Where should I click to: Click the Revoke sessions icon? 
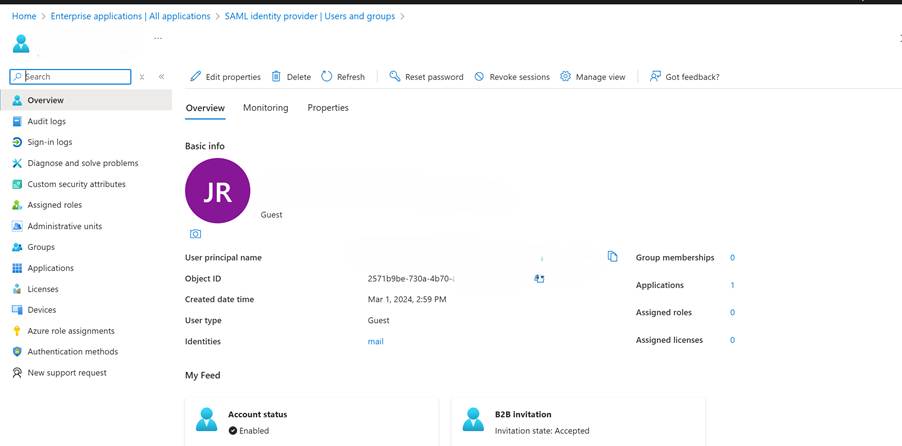tap(479, 77)
